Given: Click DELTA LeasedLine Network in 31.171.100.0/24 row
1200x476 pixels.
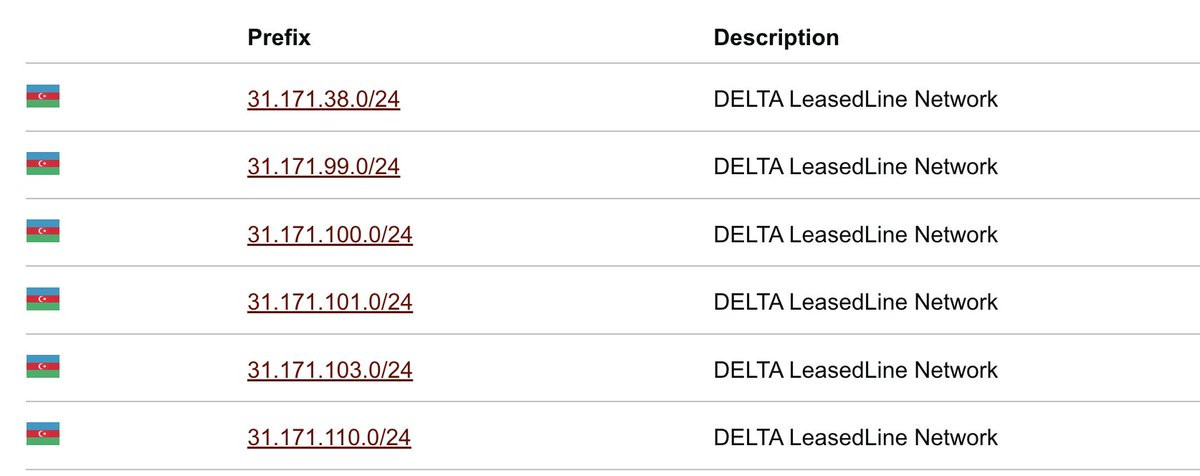Looking at the screenshot, I should [855, 234].
